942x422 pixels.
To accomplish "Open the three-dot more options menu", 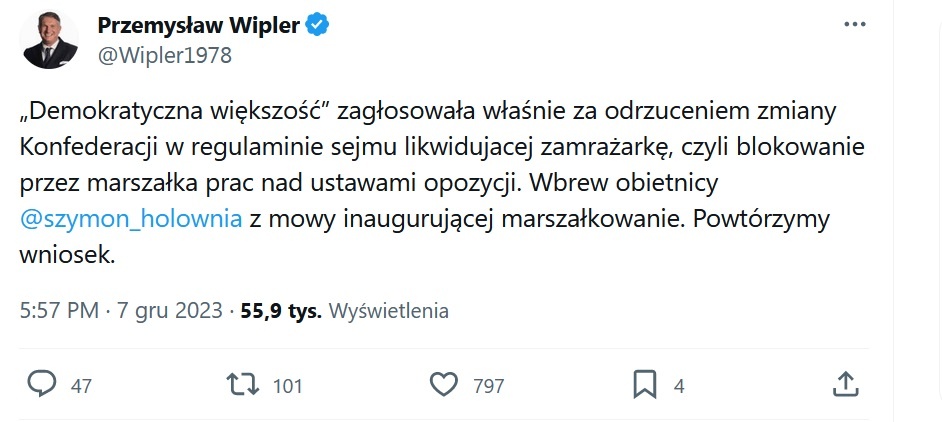I will 854,25.
